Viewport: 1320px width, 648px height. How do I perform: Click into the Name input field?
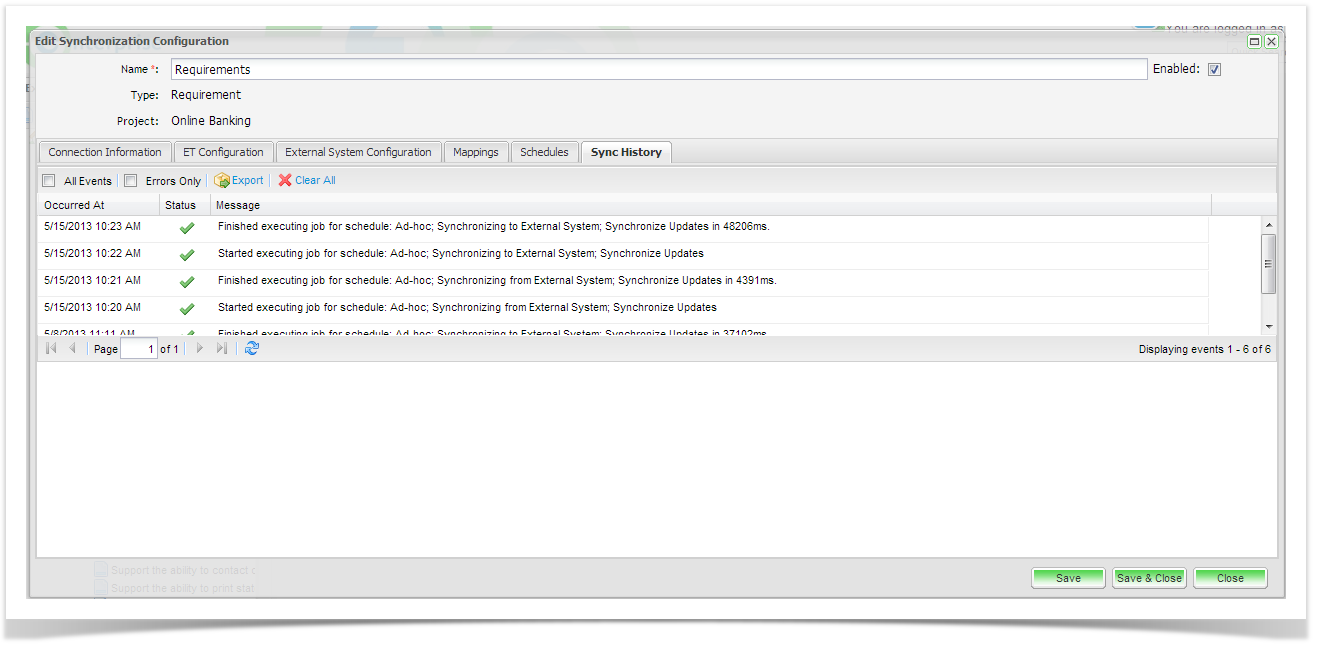tap(658, 70)
